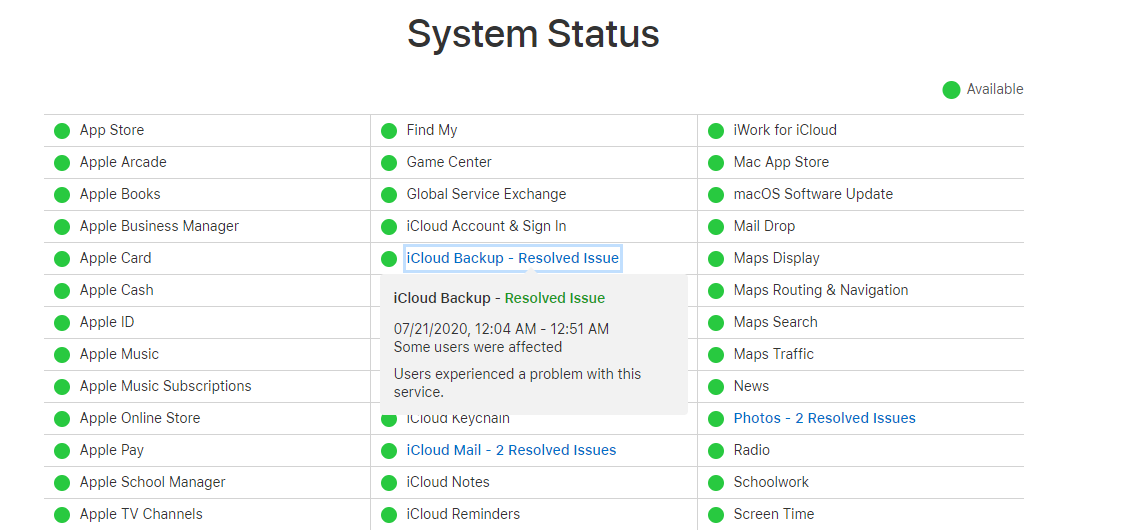
Task: Expand iCloud Mail 2 Resolved Issues
Action: pos(511,450)
